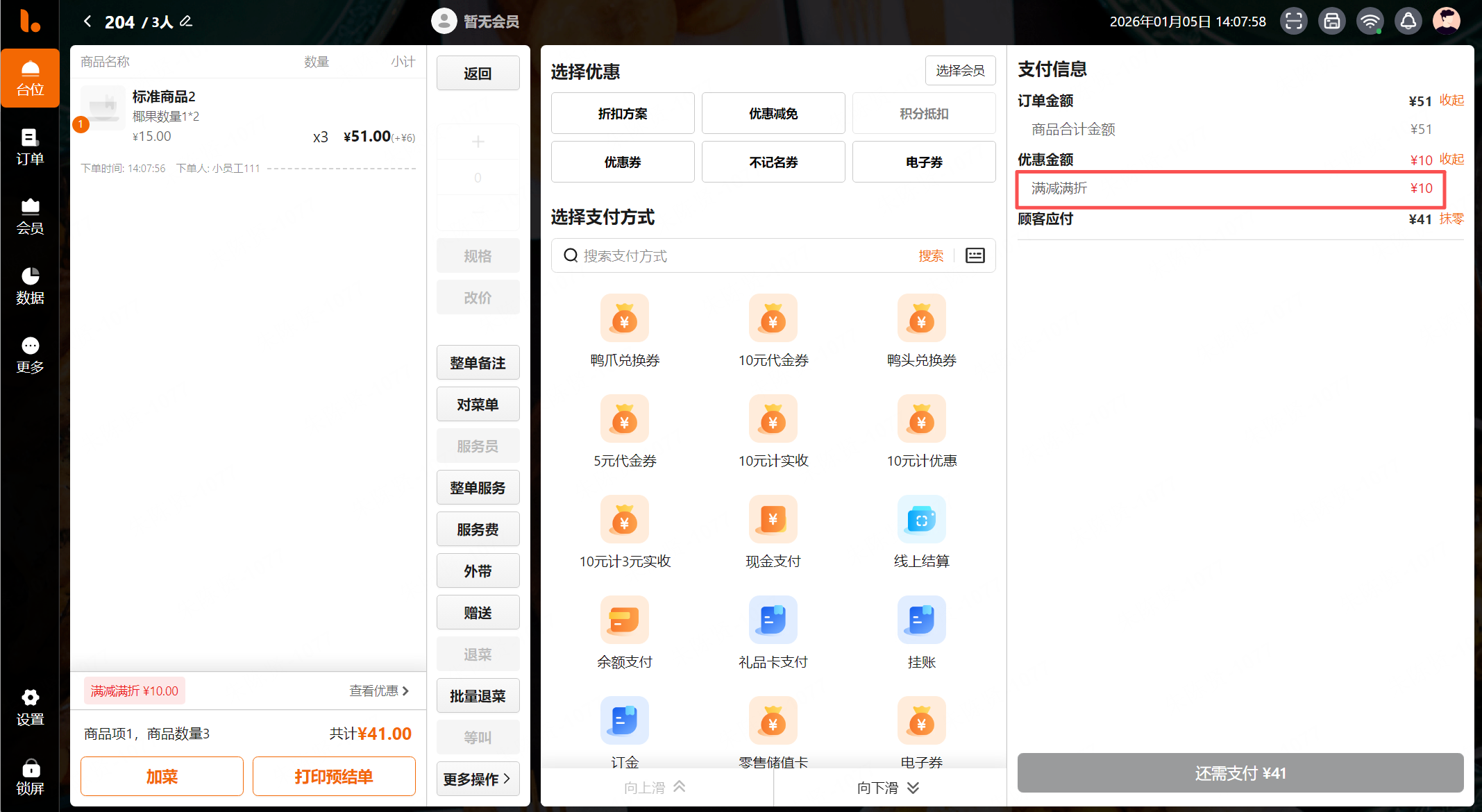Viewport: 1482px width, 812px height.
Task: Collapse the 优惠金额 section via 收起
Action: pyautogui.click(x=1451, y=160)
